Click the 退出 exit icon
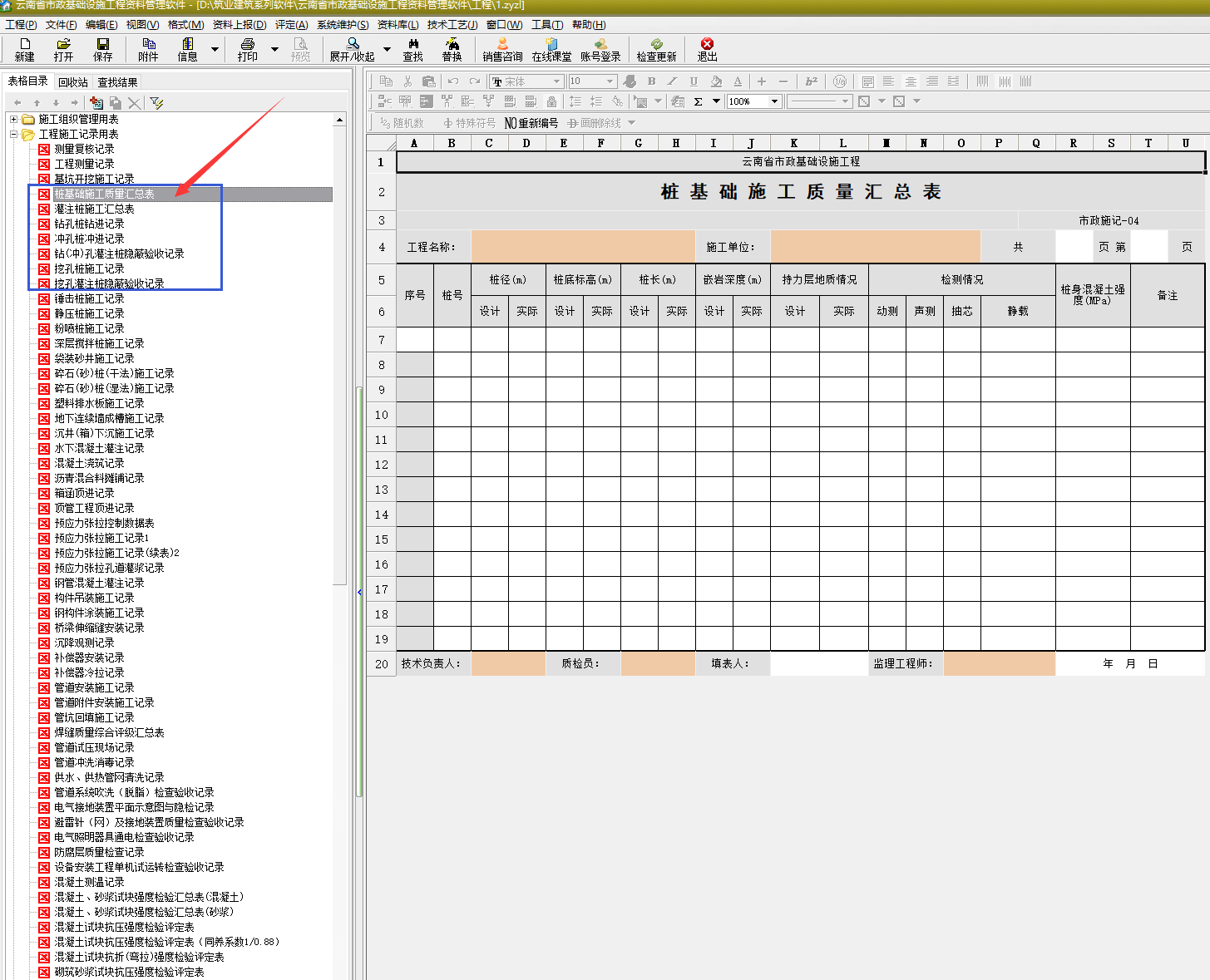The image size is (1210, 980). [707, 50]
